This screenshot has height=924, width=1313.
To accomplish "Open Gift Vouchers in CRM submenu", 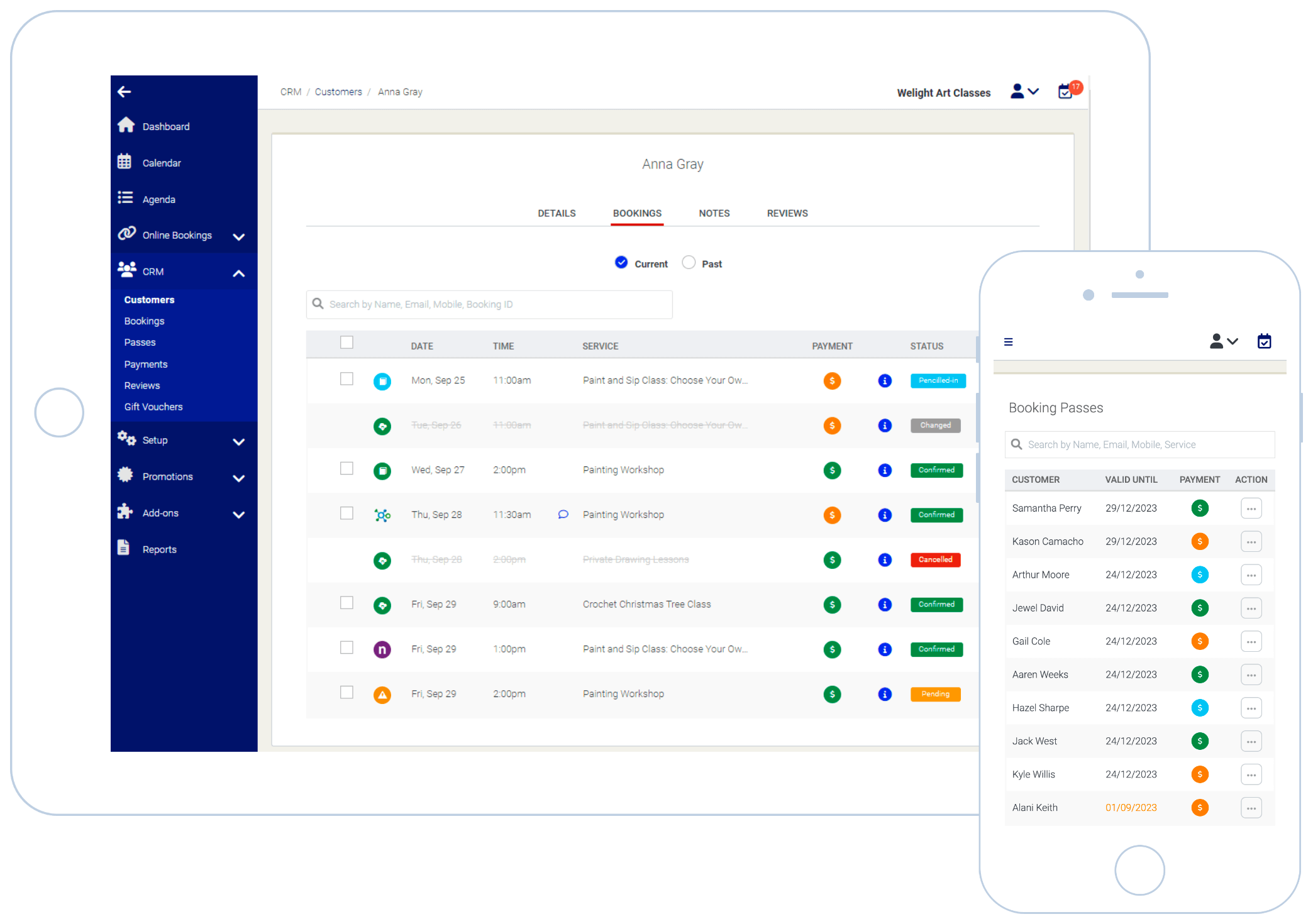I will point(153,407).
